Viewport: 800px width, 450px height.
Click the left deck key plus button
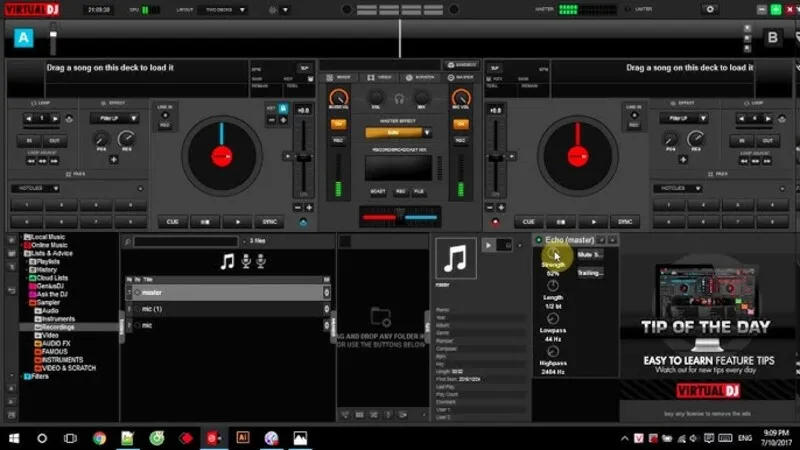284,120
